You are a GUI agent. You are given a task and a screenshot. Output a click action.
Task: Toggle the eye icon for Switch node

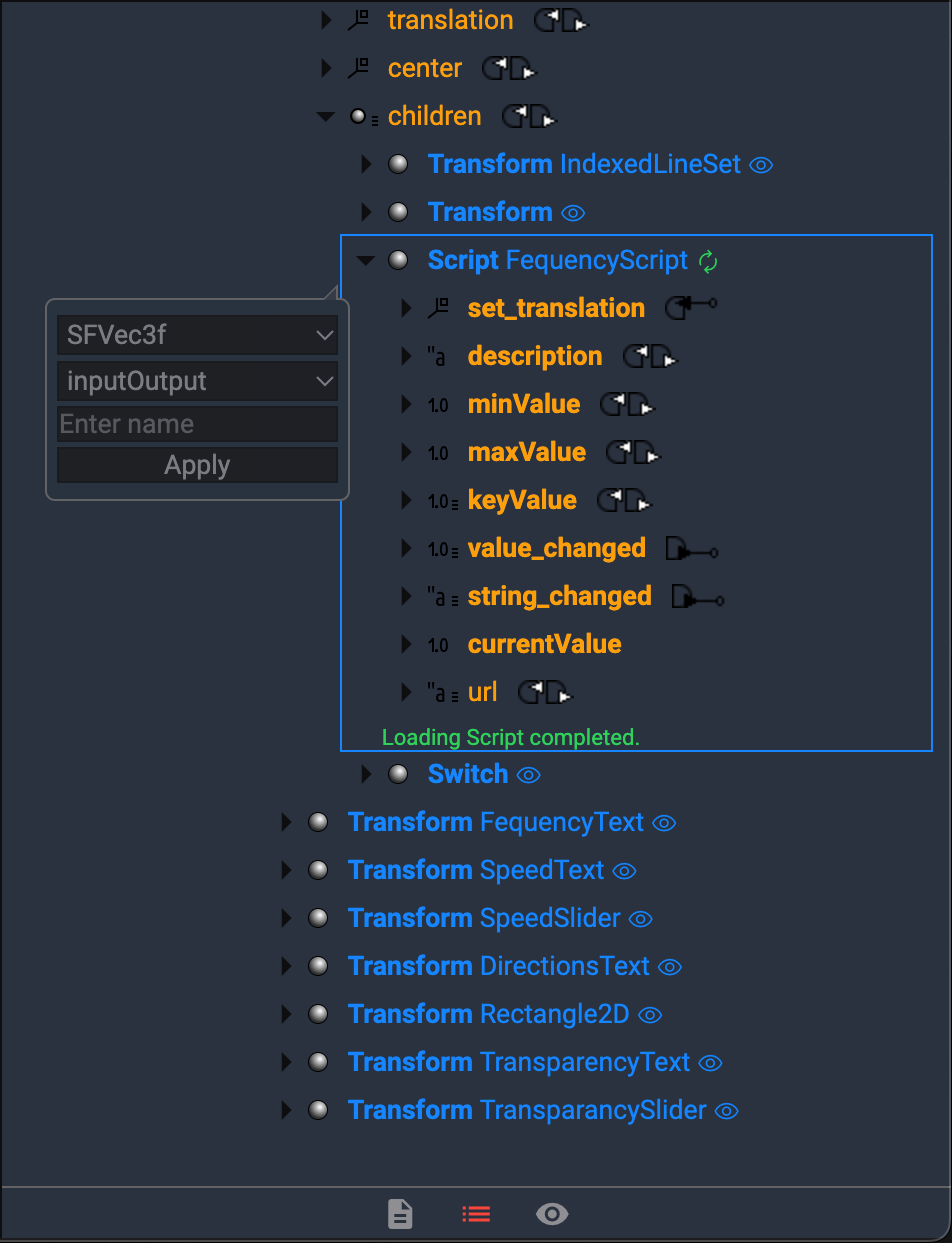[x=529, y=775]
